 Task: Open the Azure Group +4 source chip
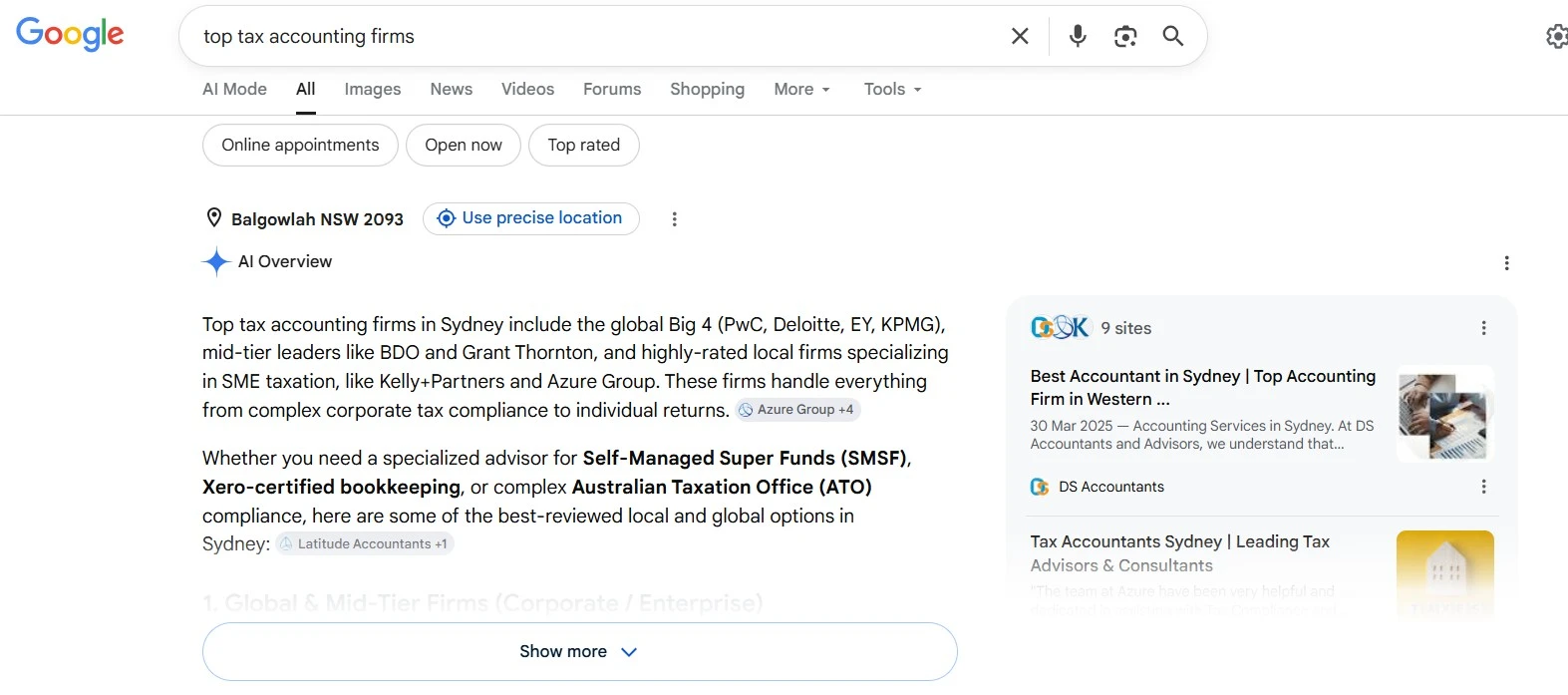[x=797, y=410]
